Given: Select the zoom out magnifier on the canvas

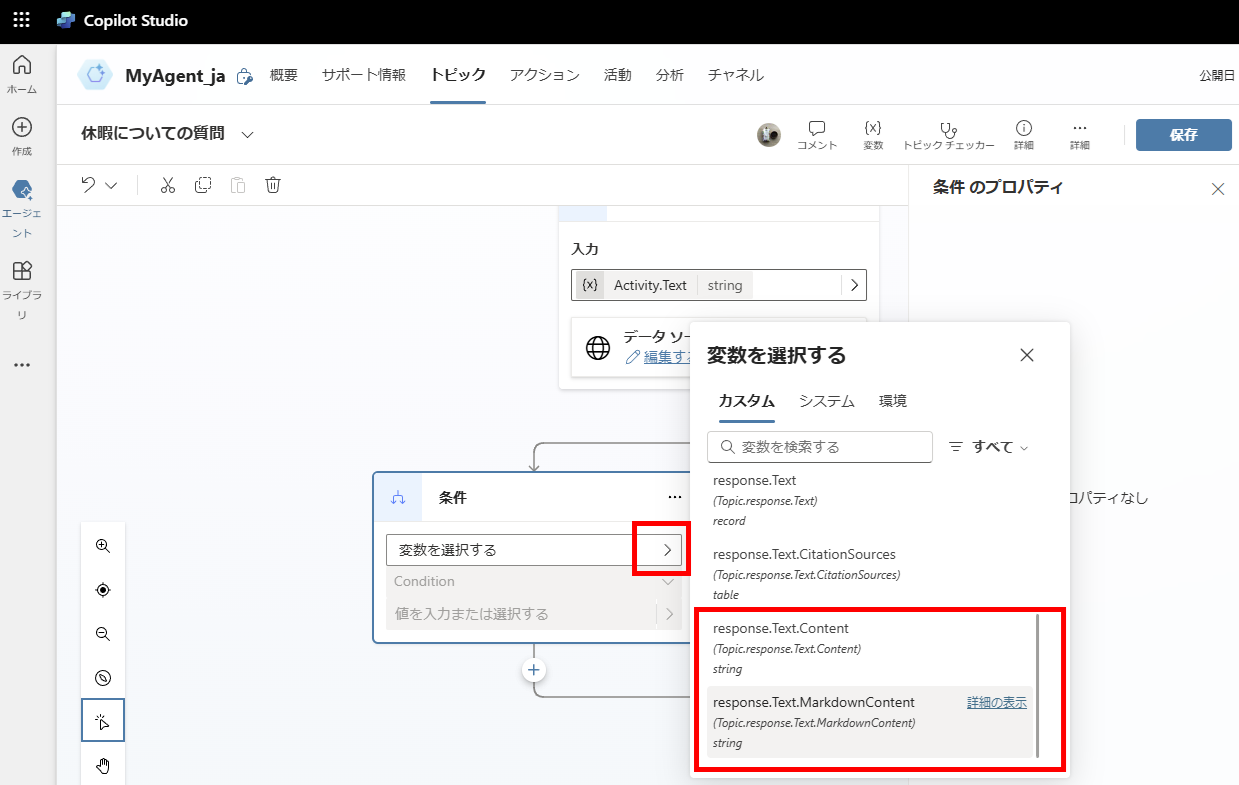Looking at the screenshot, I should pos(102,633).
